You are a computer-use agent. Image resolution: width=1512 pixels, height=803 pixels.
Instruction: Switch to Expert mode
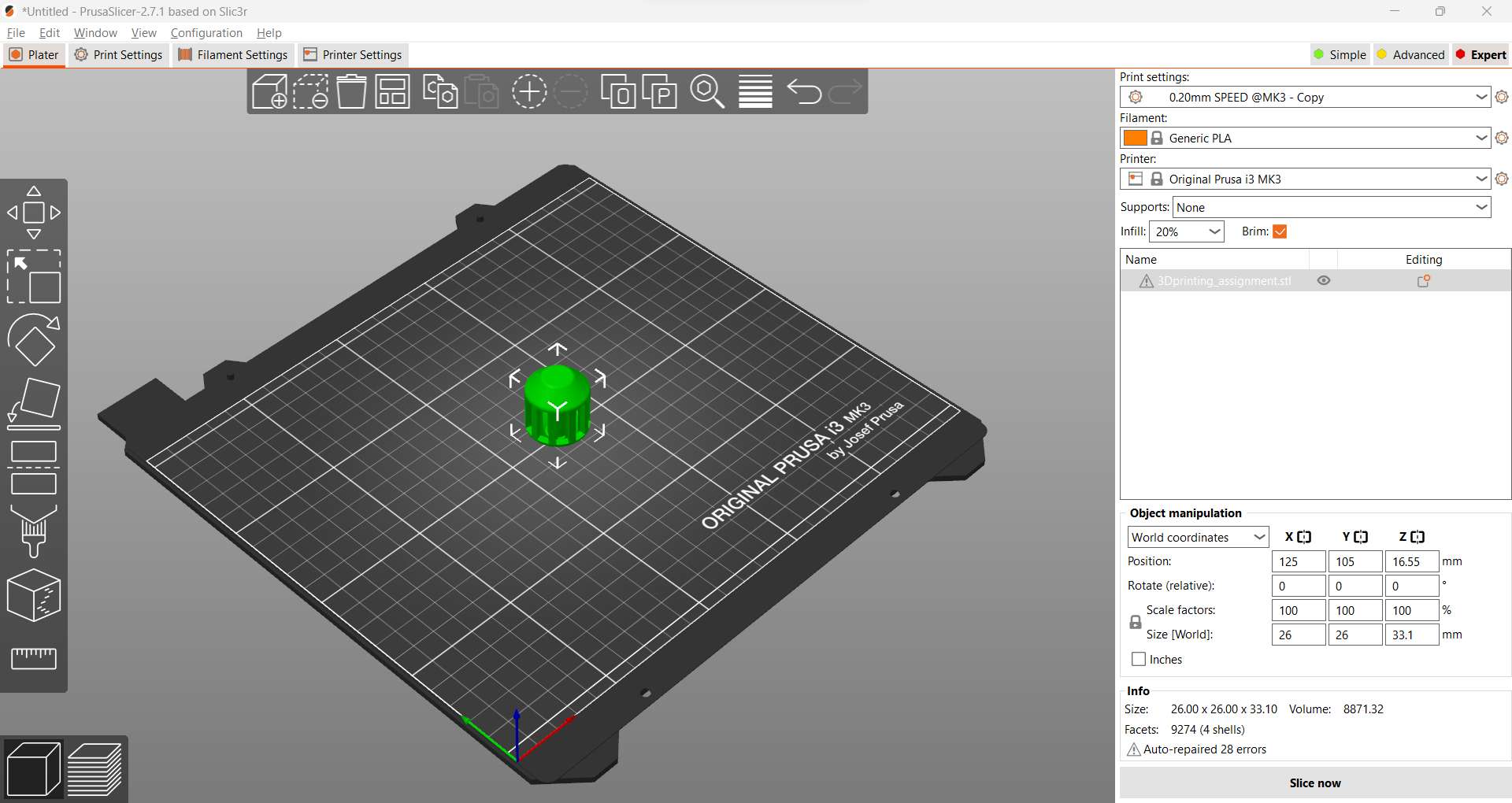pyautogui.click(x=1480, y=54)
